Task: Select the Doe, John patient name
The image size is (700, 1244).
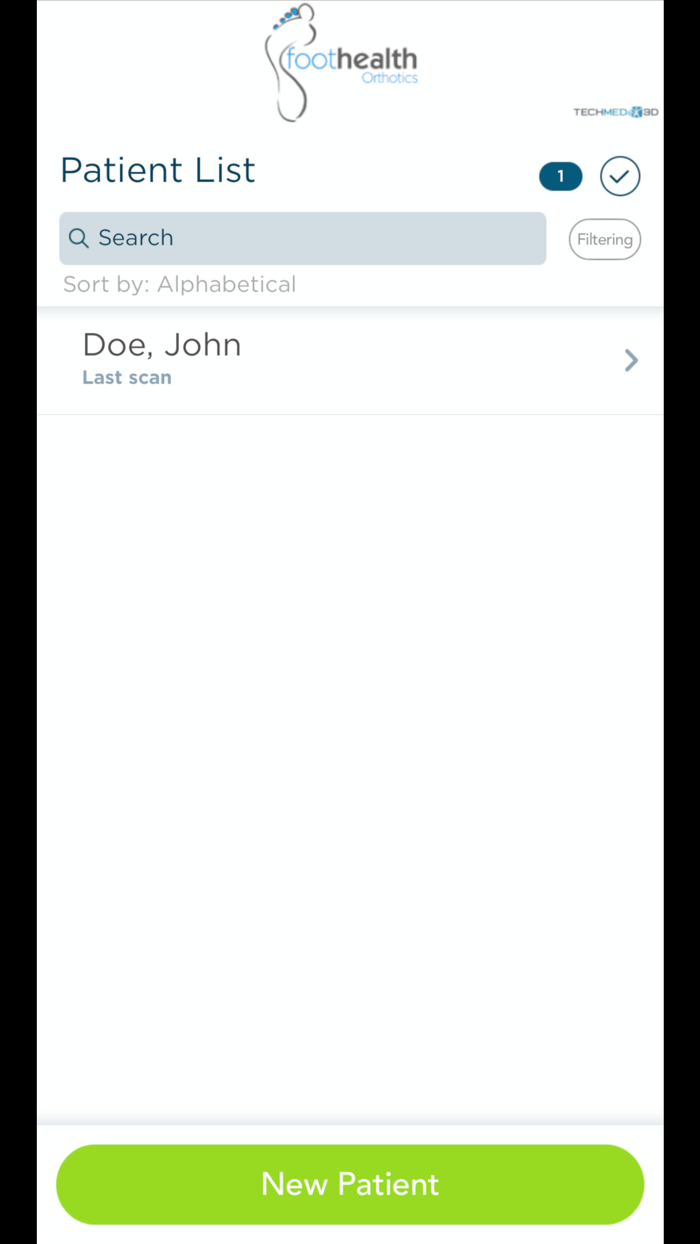Action: pos(162,345)
